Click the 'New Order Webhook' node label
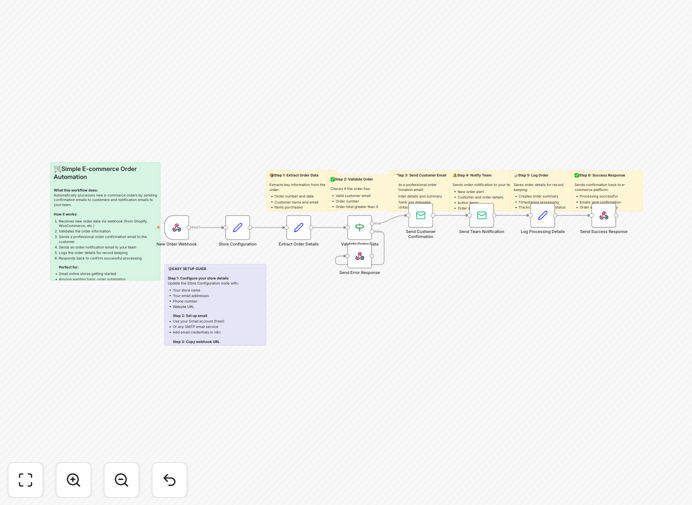This screenshot has width=692, height=505. click(177, 244)
